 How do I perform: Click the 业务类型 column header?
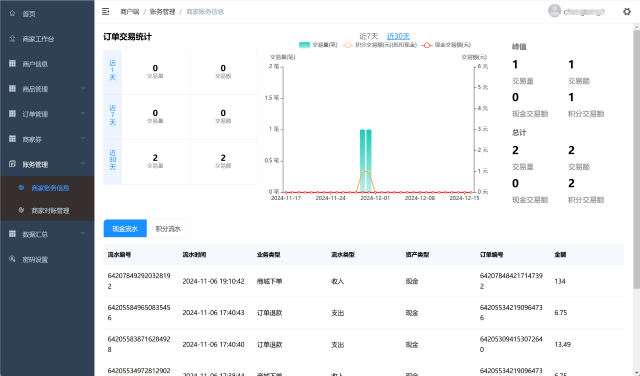pos(269,254)
